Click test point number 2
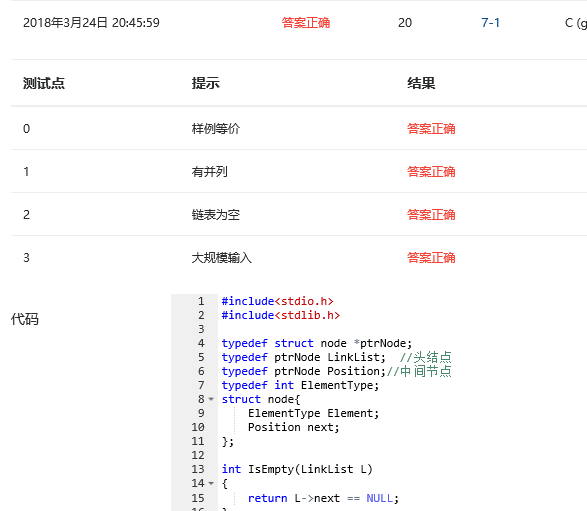This screenshot has height=511, width=587. pos(26,215)
